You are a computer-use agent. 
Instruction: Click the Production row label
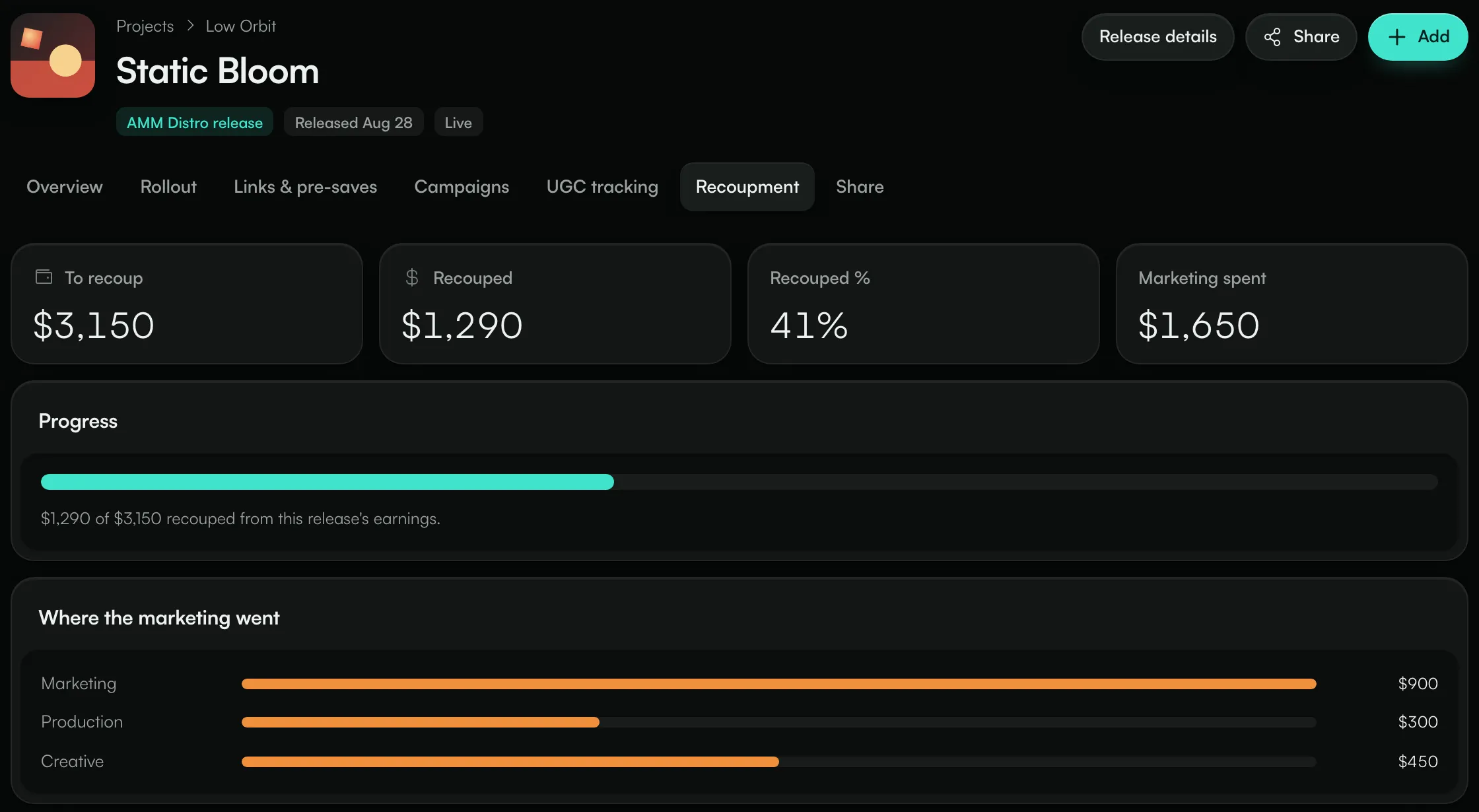click(x=82, y=722)
